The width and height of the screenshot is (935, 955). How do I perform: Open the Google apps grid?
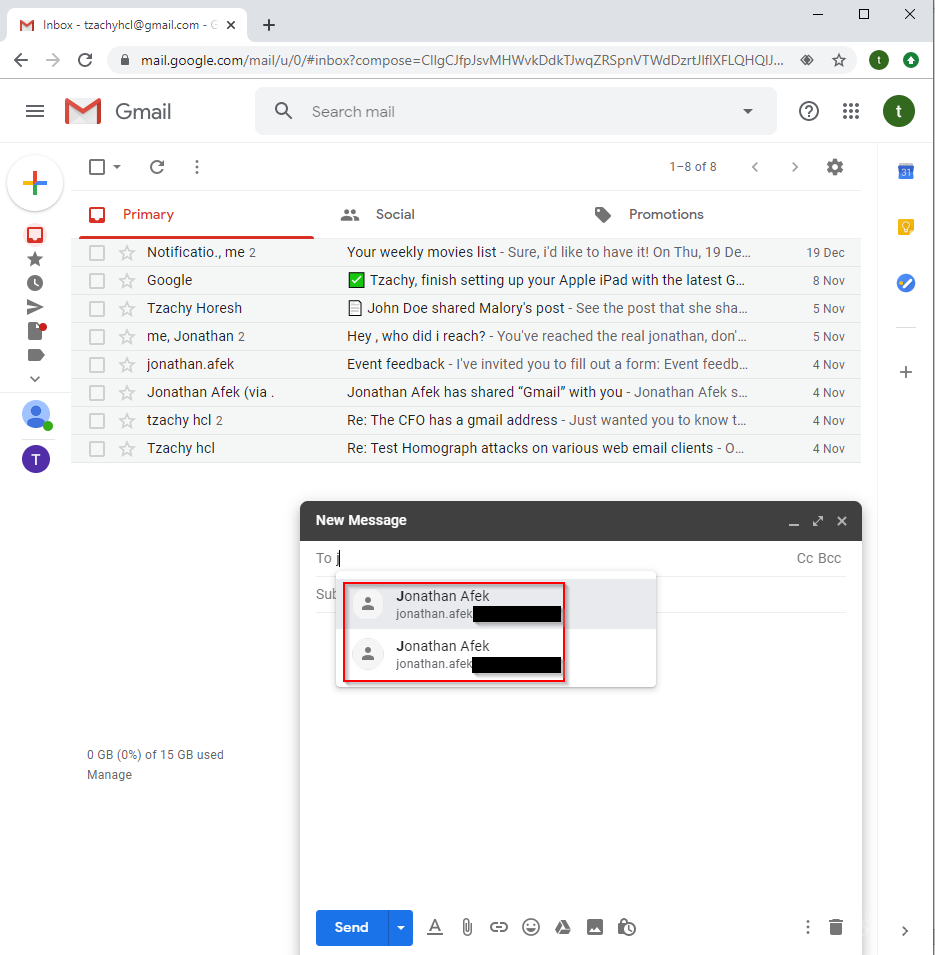tap(850, 111)
